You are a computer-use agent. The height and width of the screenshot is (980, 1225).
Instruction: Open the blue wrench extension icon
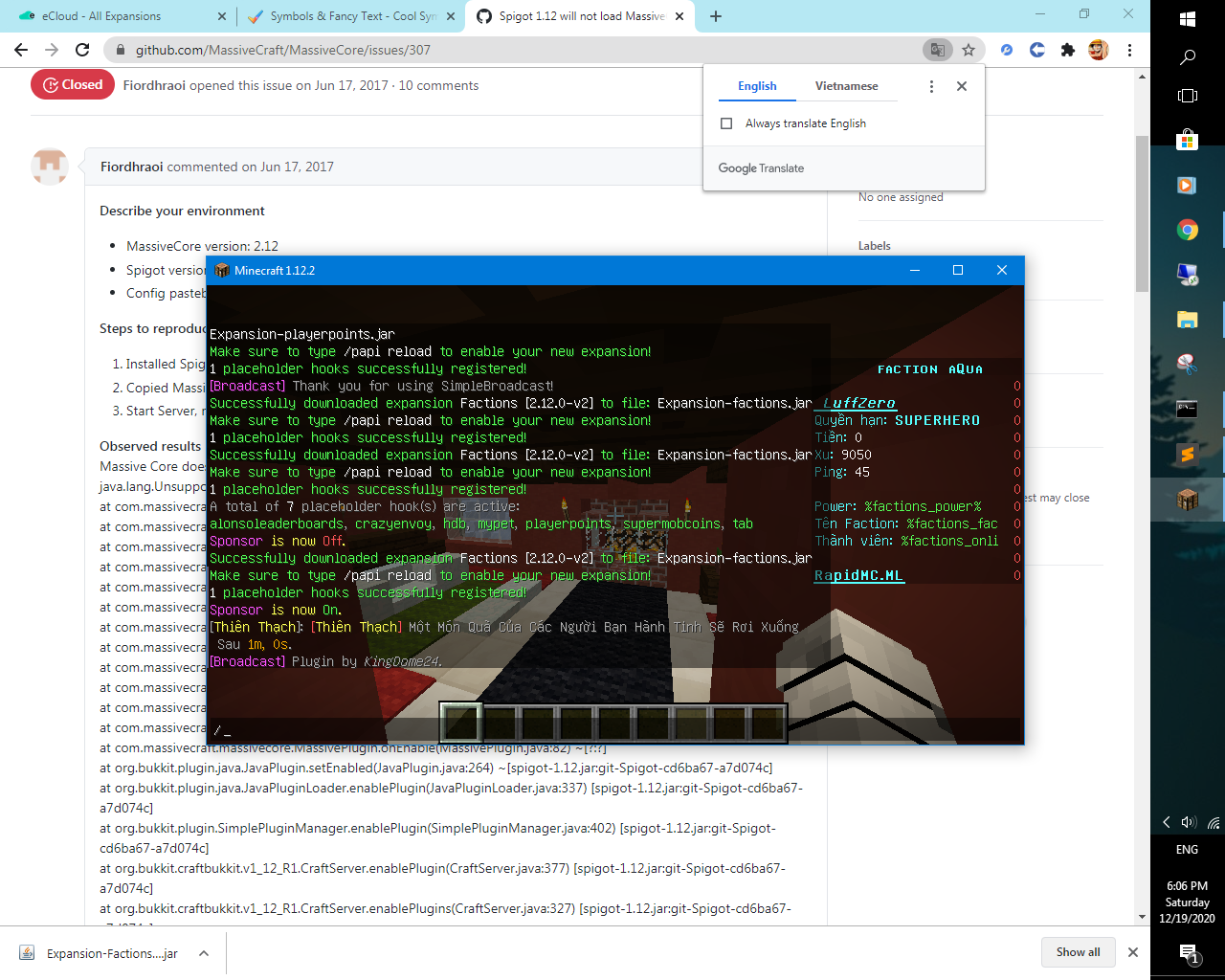point(1007,50)
